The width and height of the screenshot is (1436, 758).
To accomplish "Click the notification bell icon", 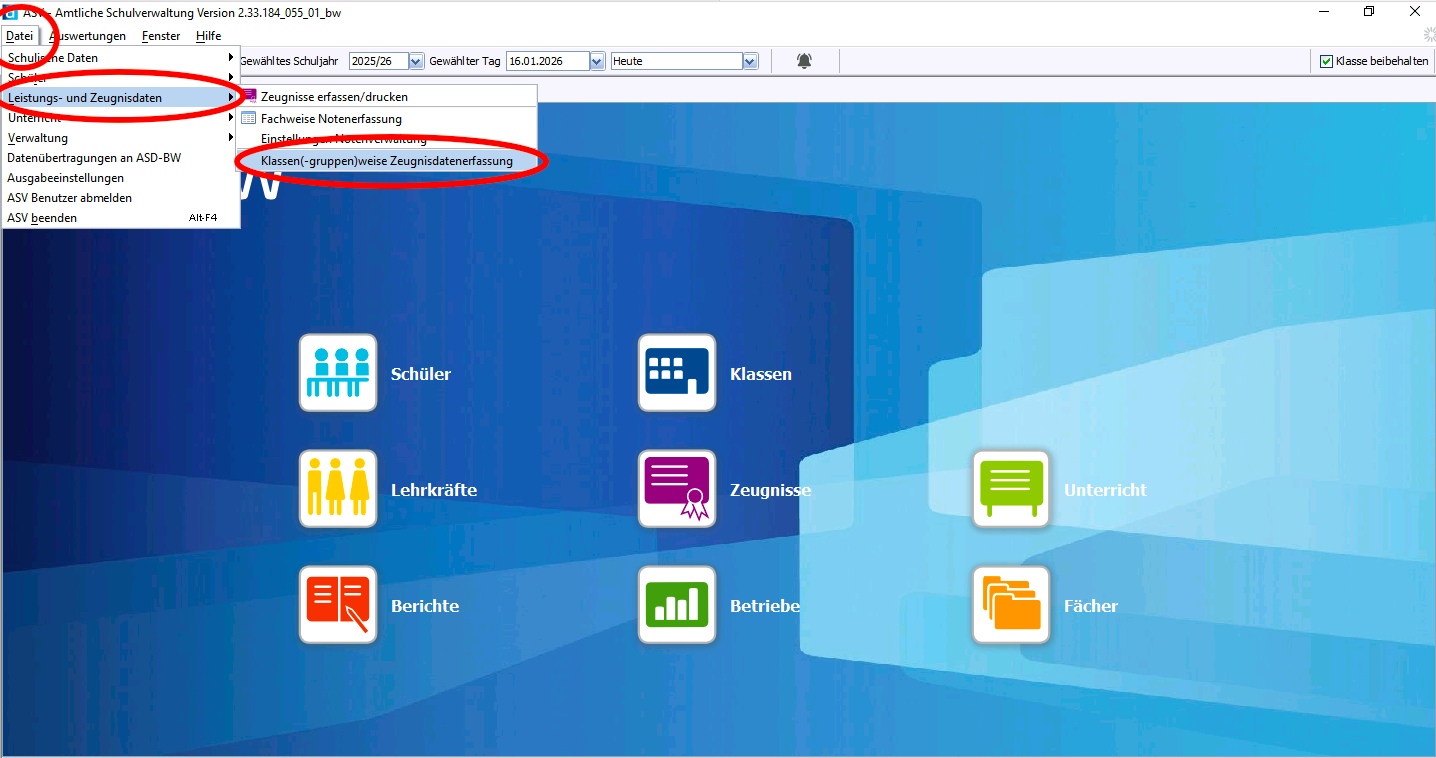I will [x=804, y=61].
